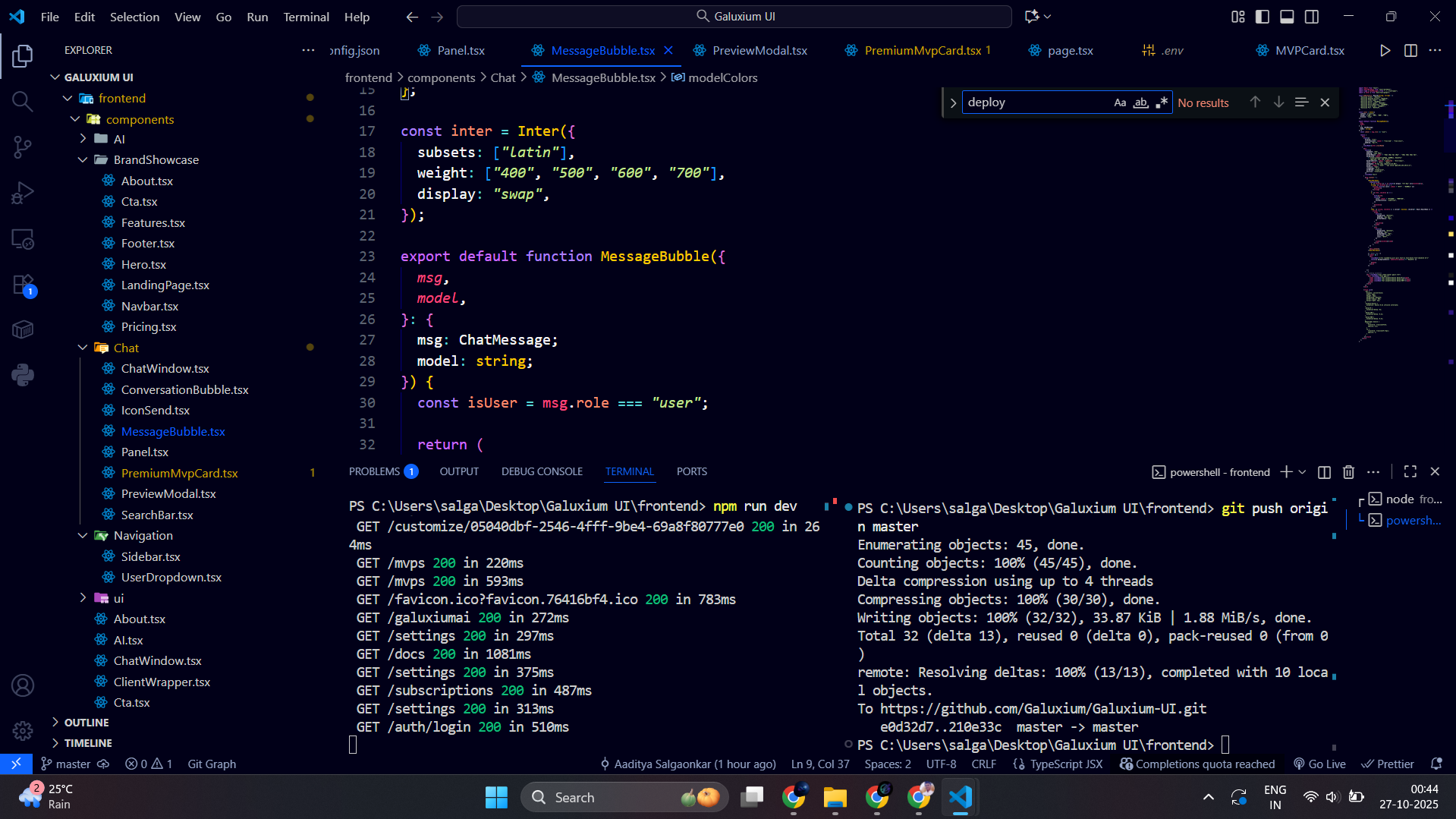Open the Extensions view with update badge
The width and height of the screenshot is (1456, 819).
point(23,285)
